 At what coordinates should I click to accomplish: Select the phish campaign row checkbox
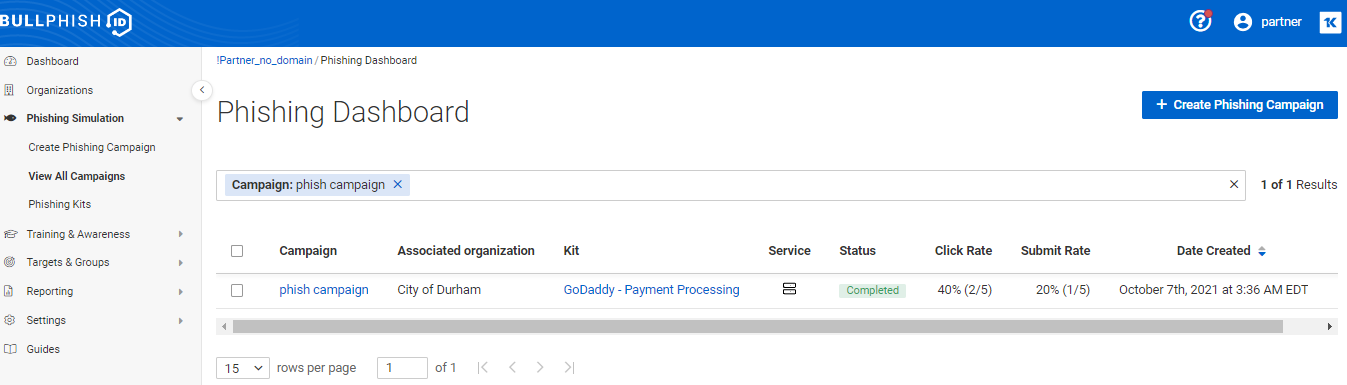tap(237, 290)
